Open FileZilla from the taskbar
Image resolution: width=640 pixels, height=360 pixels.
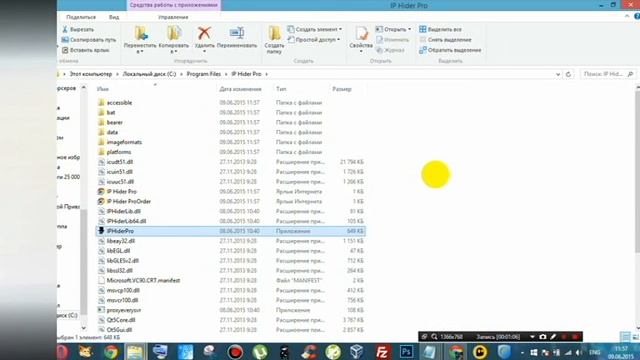(382, 352)
